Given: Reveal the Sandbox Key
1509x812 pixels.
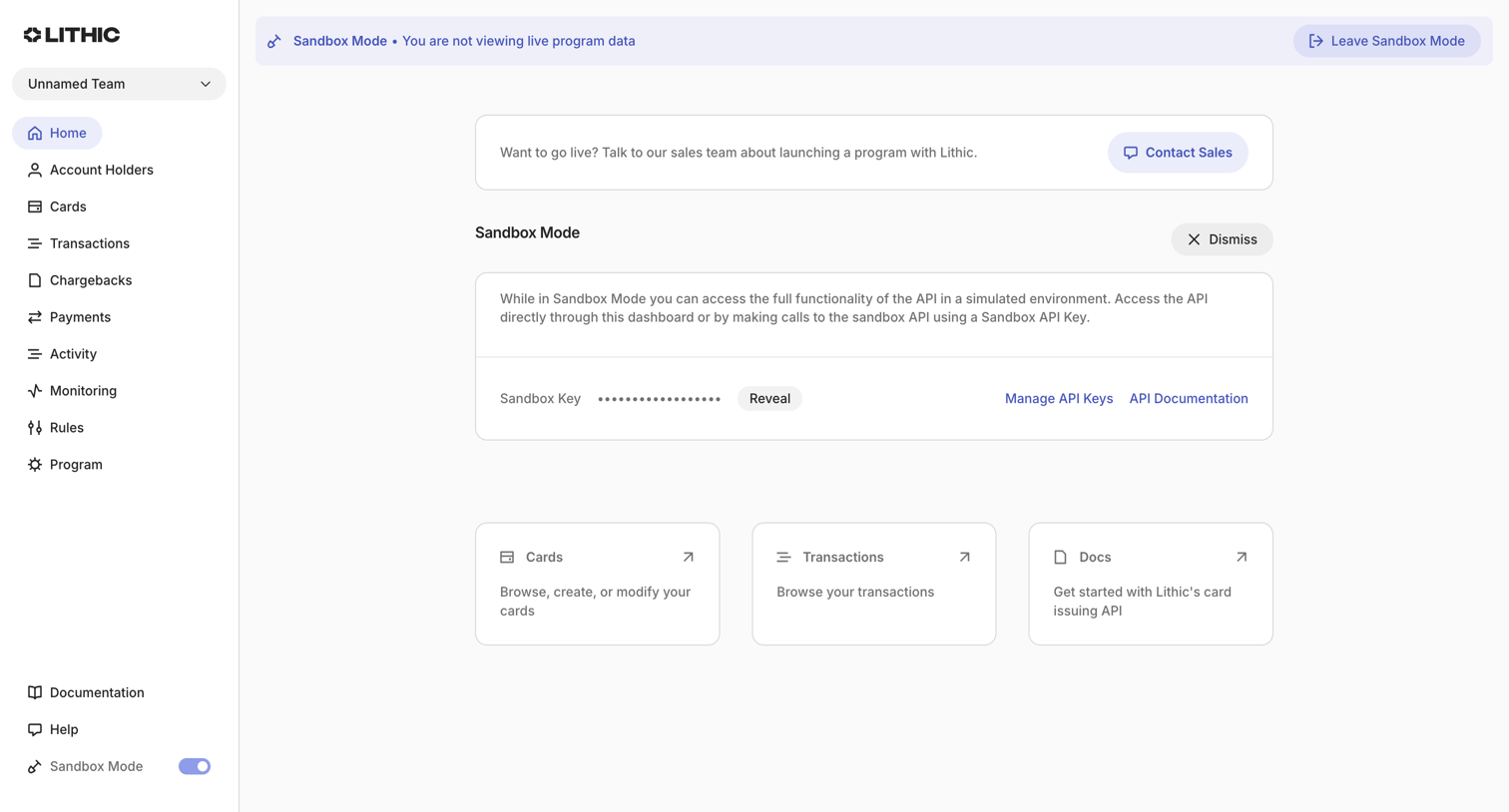Looking at the screenshot, I should coord(769,398).
